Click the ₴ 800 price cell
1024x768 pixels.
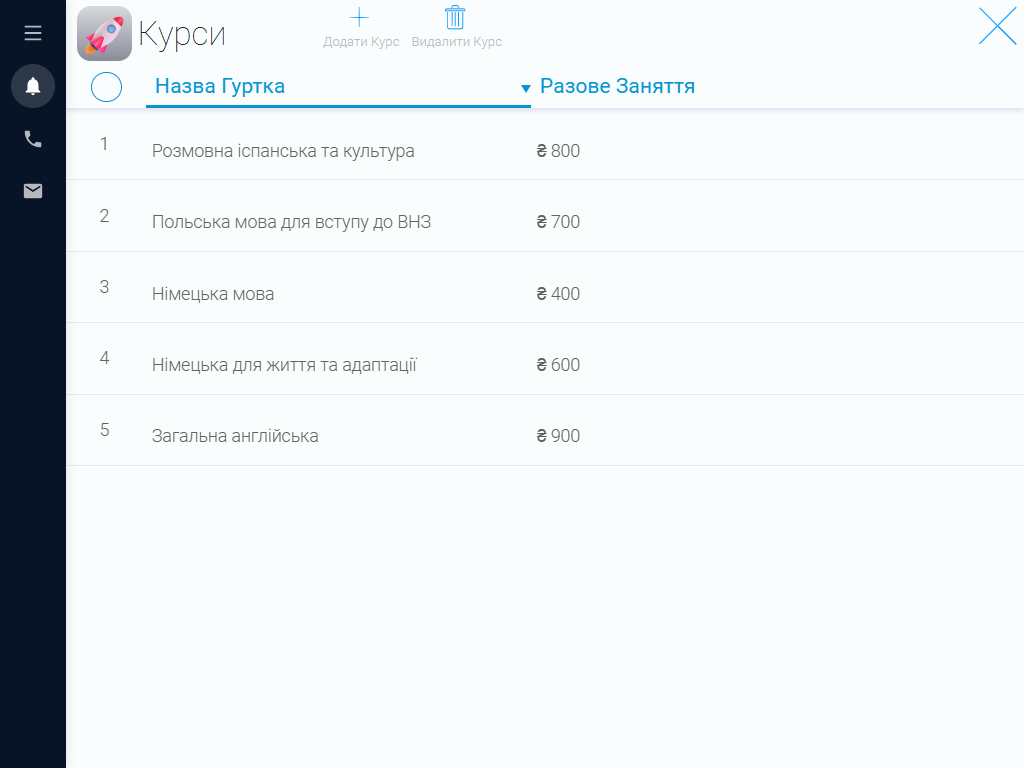pyautogui.click(x=558, y=151)
